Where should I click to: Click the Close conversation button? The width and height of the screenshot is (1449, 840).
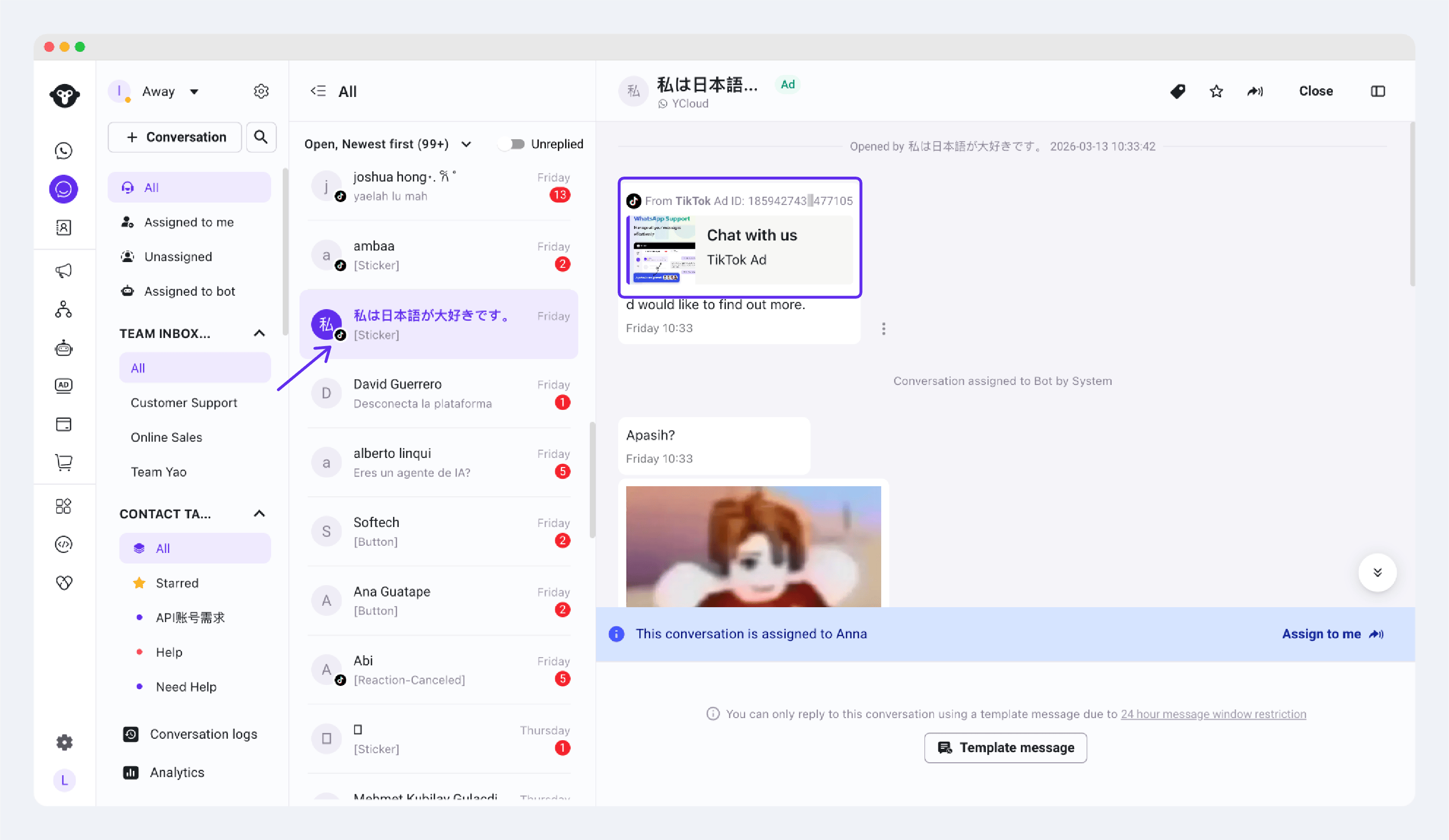tap(1316, 91)
